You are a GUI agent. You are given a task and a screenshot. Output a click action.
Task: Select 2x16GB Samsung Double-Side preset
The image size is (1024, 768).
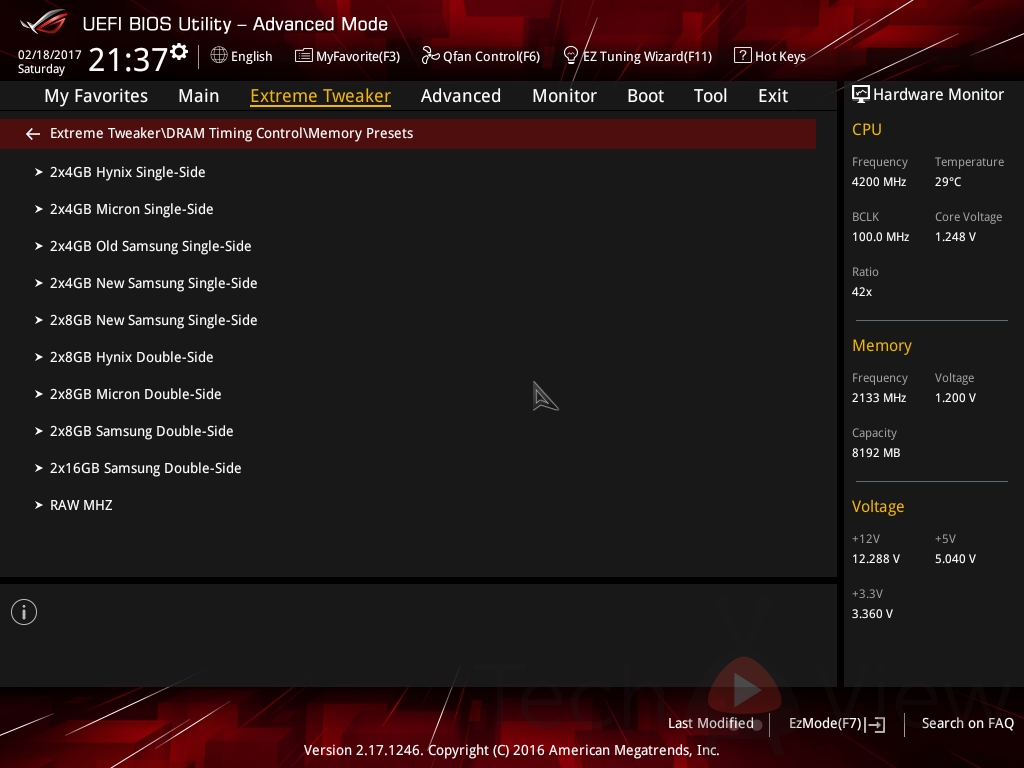tap(145, 468)
